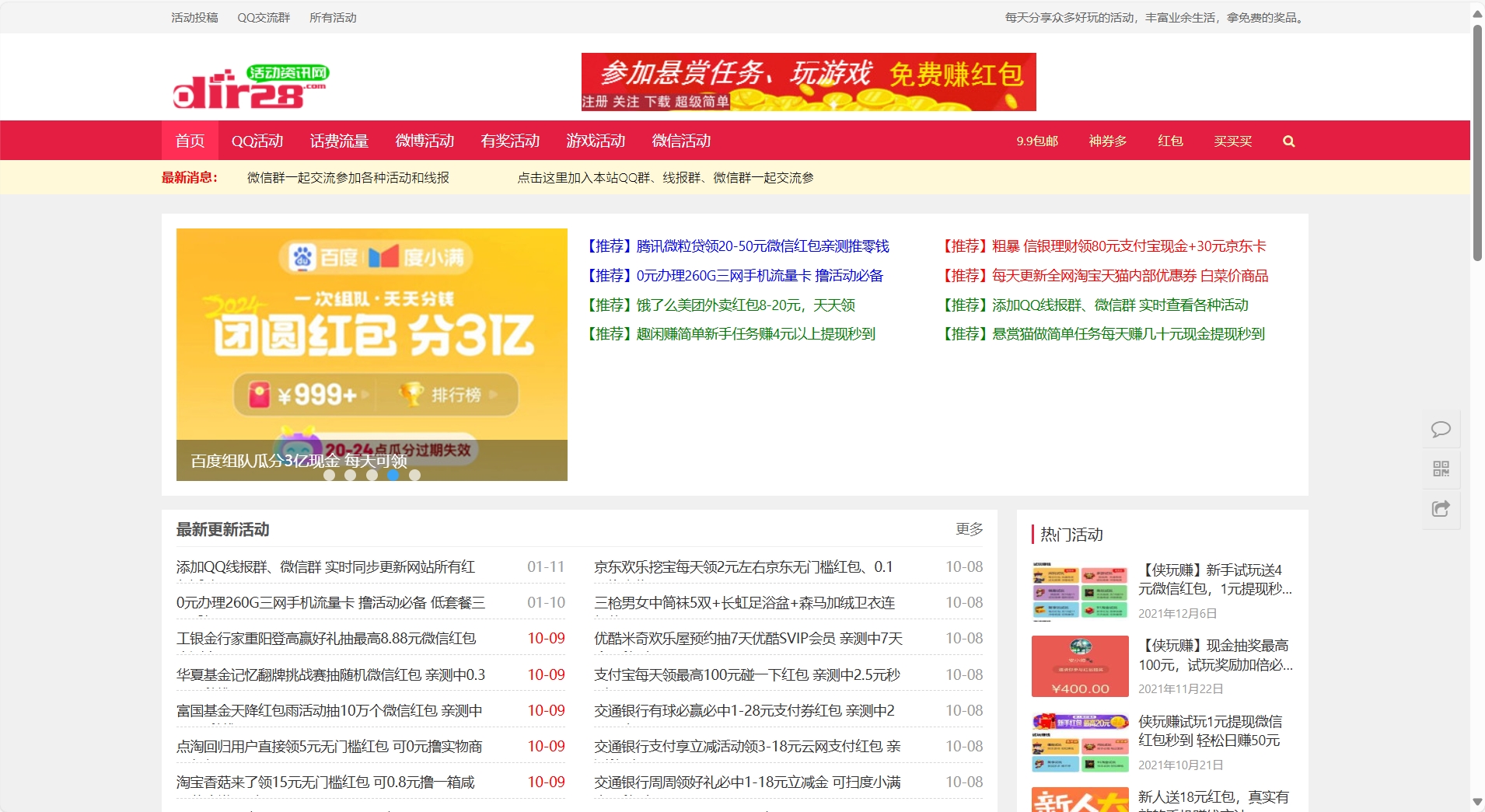1485x812 pixels.
Task: Open 活动投稿 in top bar
Action: pos(194,17)
